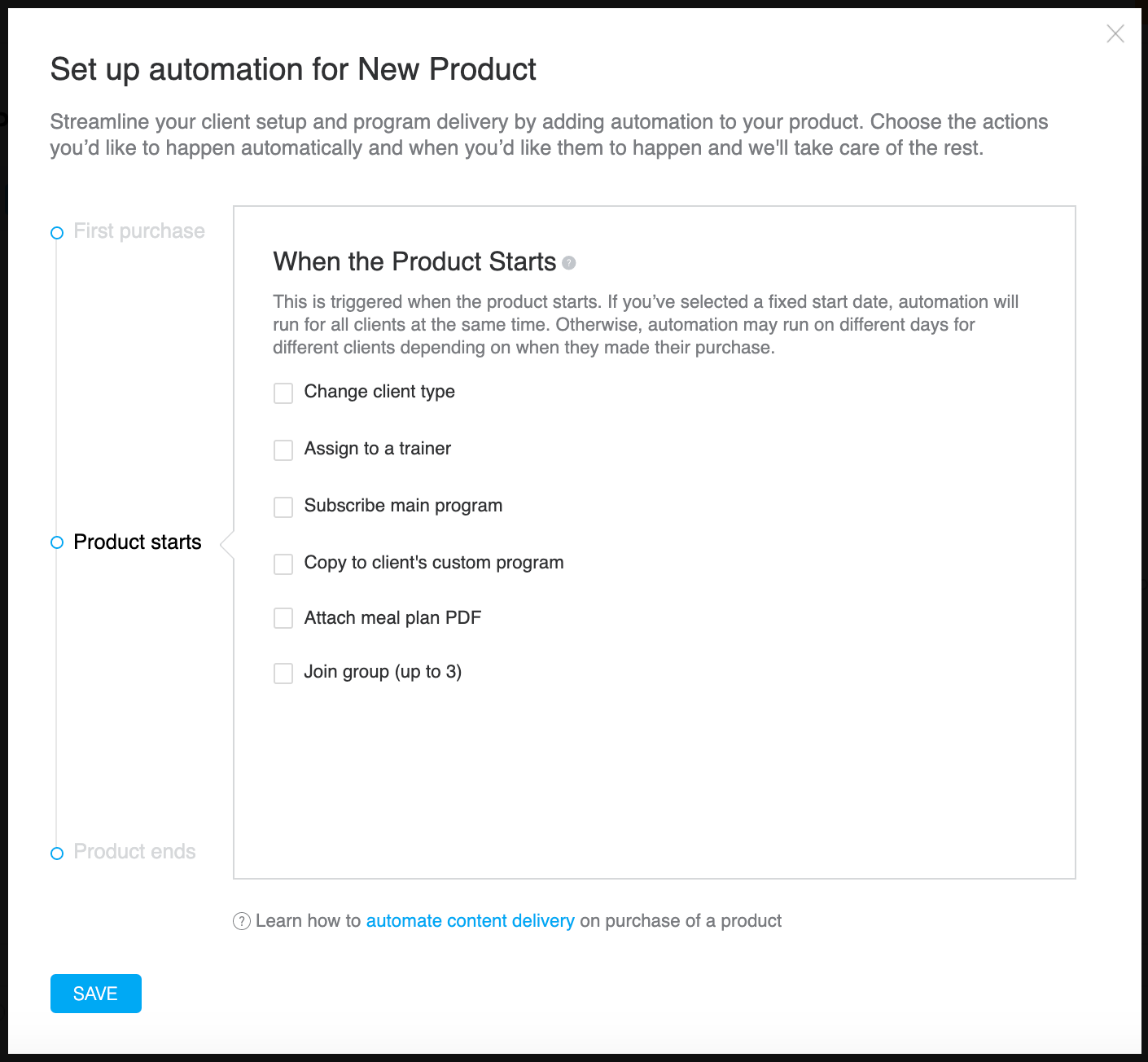Click the SAVE button
This screenshot has width=1148, height=1062.
[96, 994]
